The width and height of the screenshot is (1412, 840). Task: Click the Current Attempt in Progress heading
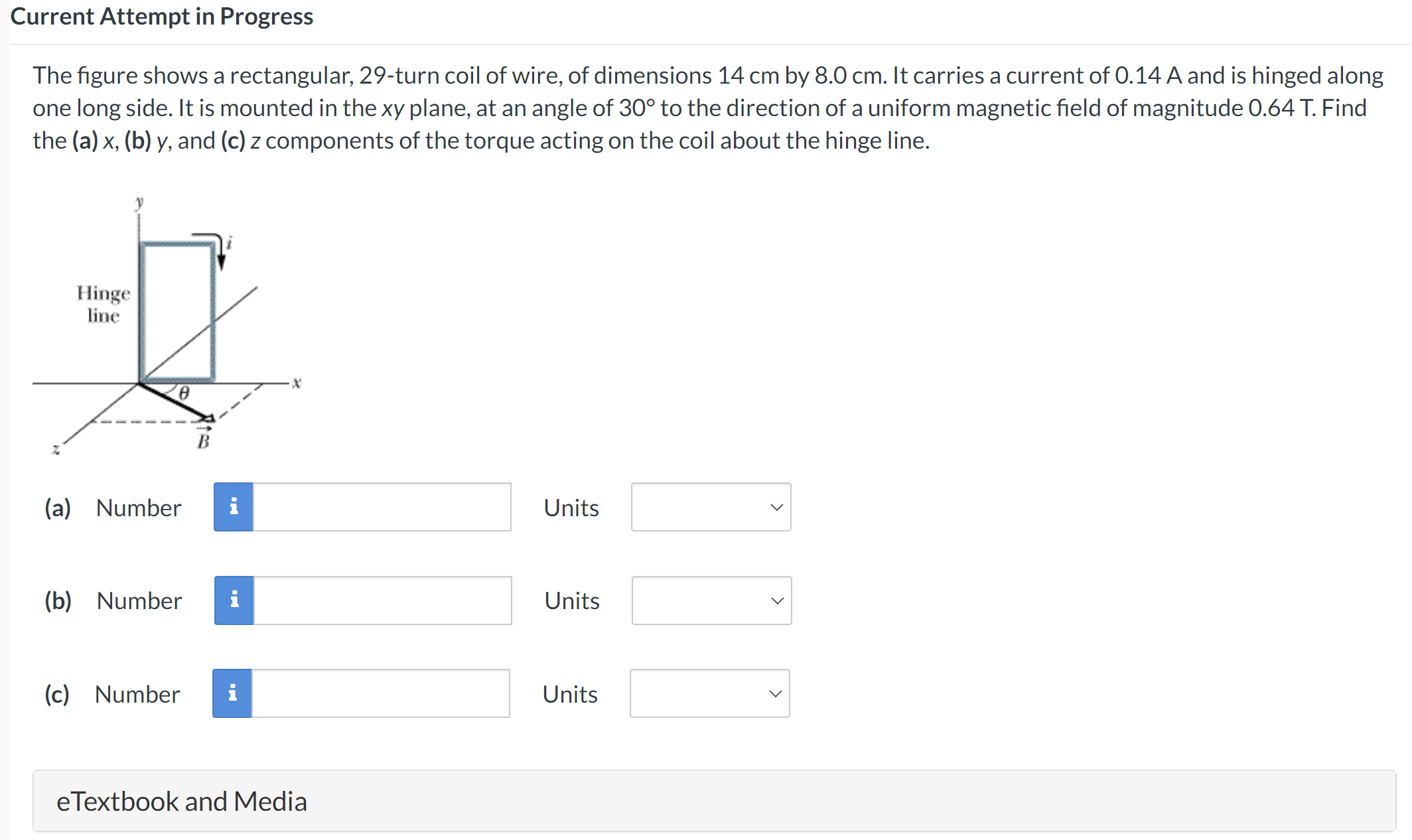(162, 16)
